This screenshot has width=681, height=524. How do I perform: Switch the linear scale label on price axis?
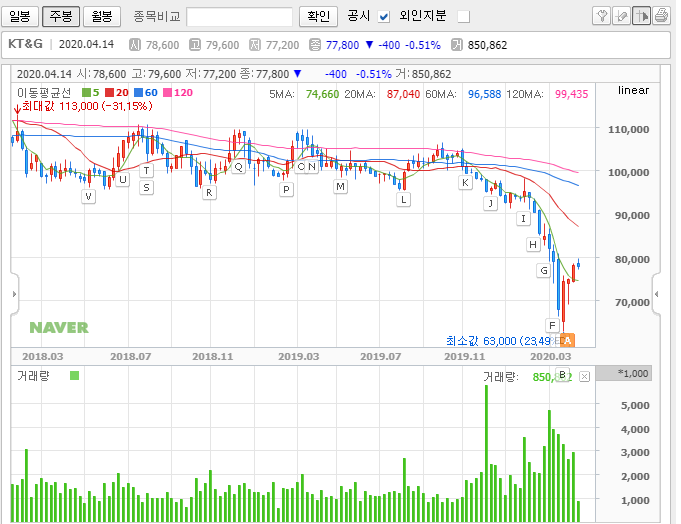[x=633, y=90]
